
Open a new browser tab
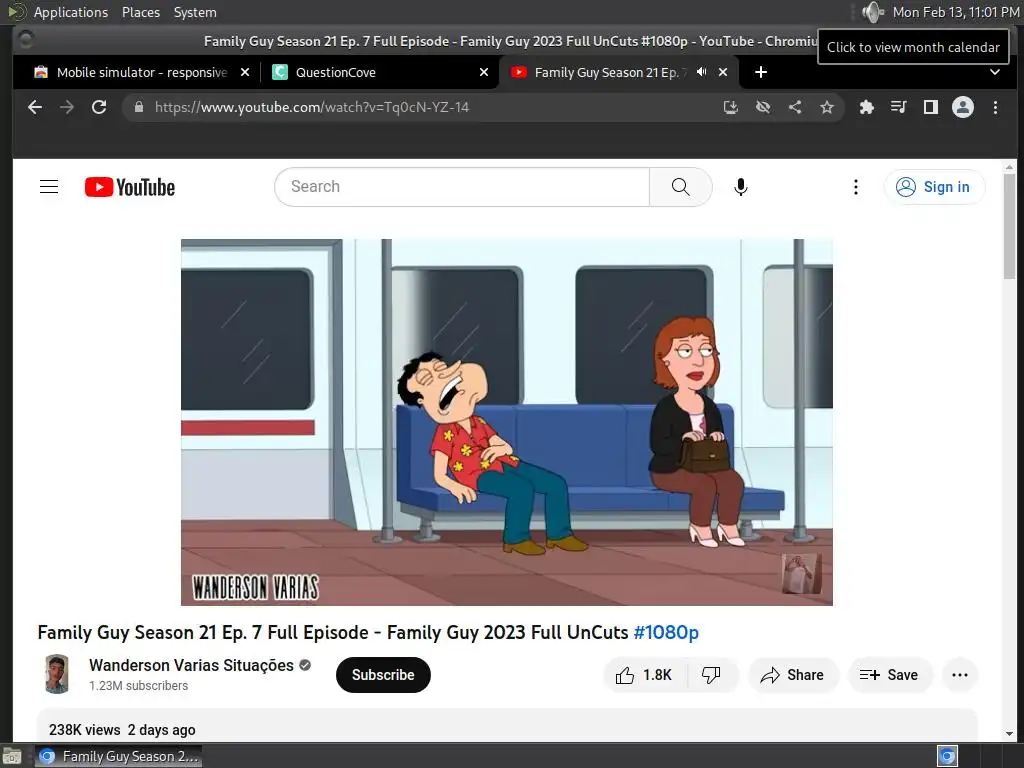pos(761,72)
